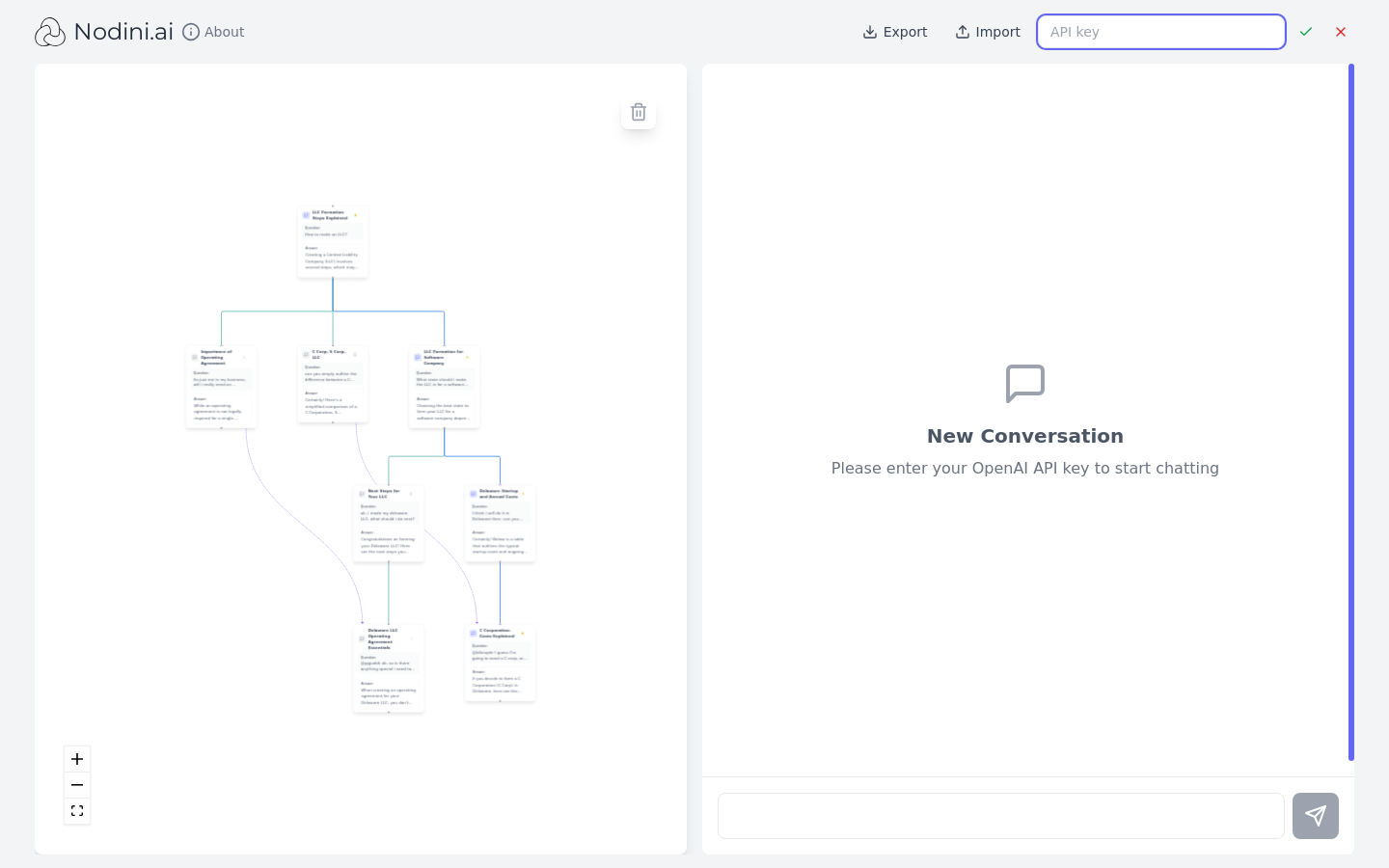Click star on 'LLC Formation for Software Company' node
This screenshot has width=1389, height=868.
pos(468,357)
